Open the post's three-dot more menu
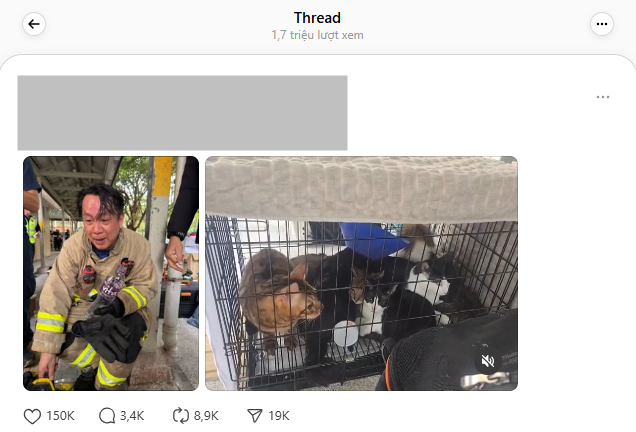636x432 pixels. tap(603, 97)
